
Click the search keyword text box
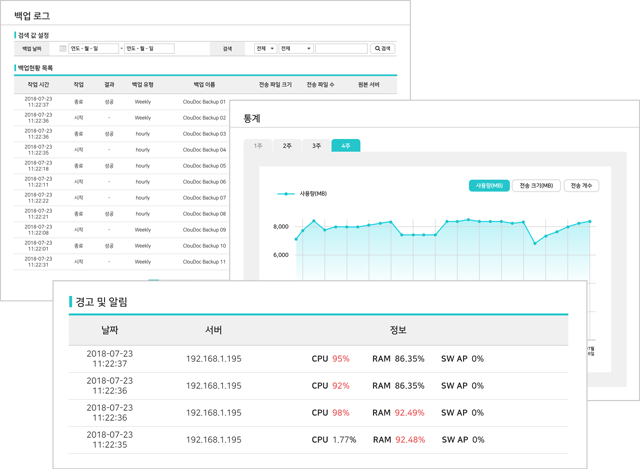pos(340,48)
